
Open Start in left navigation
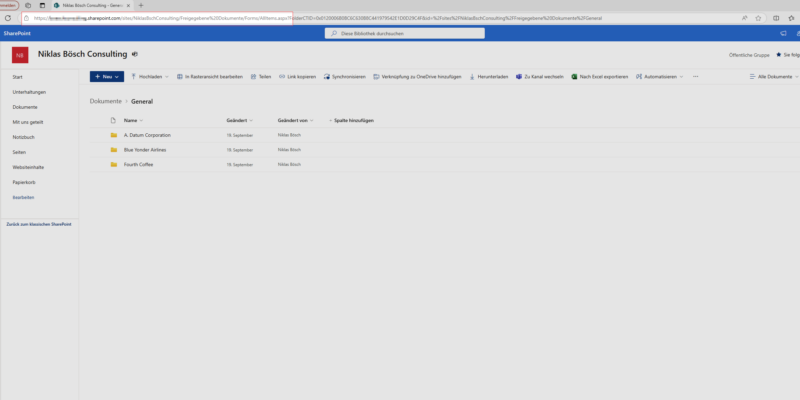click(17, 77)
